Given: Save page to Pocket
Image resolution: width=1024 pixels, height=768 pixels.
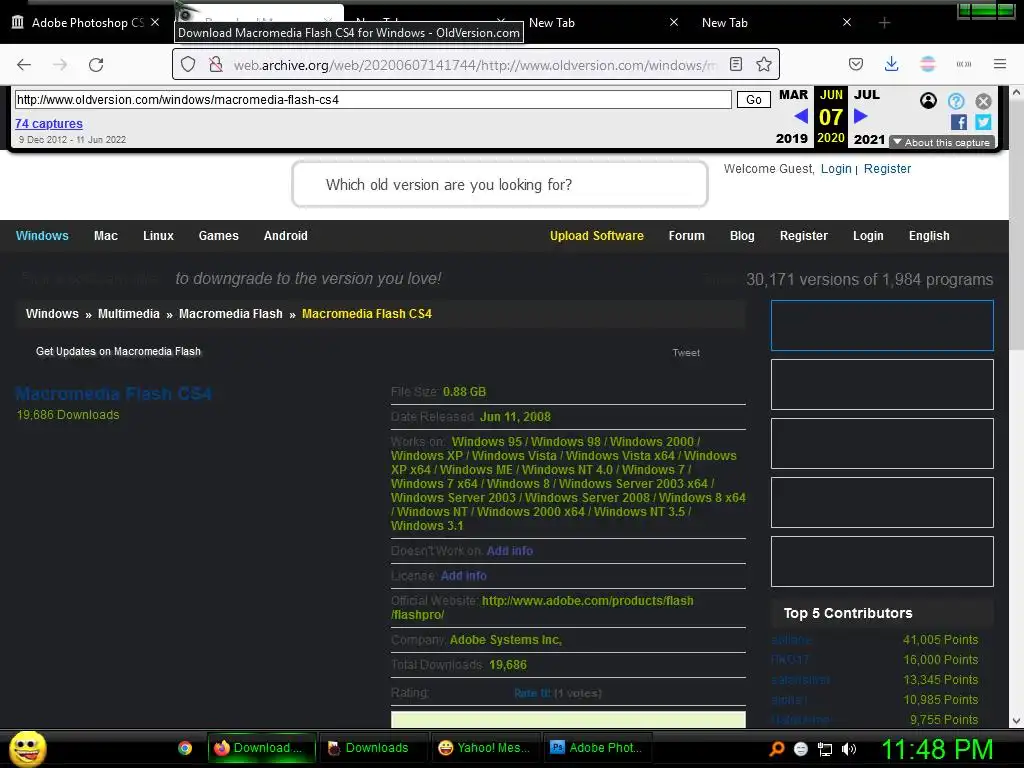Looking at the screenshot, I should tap(856, 64).
